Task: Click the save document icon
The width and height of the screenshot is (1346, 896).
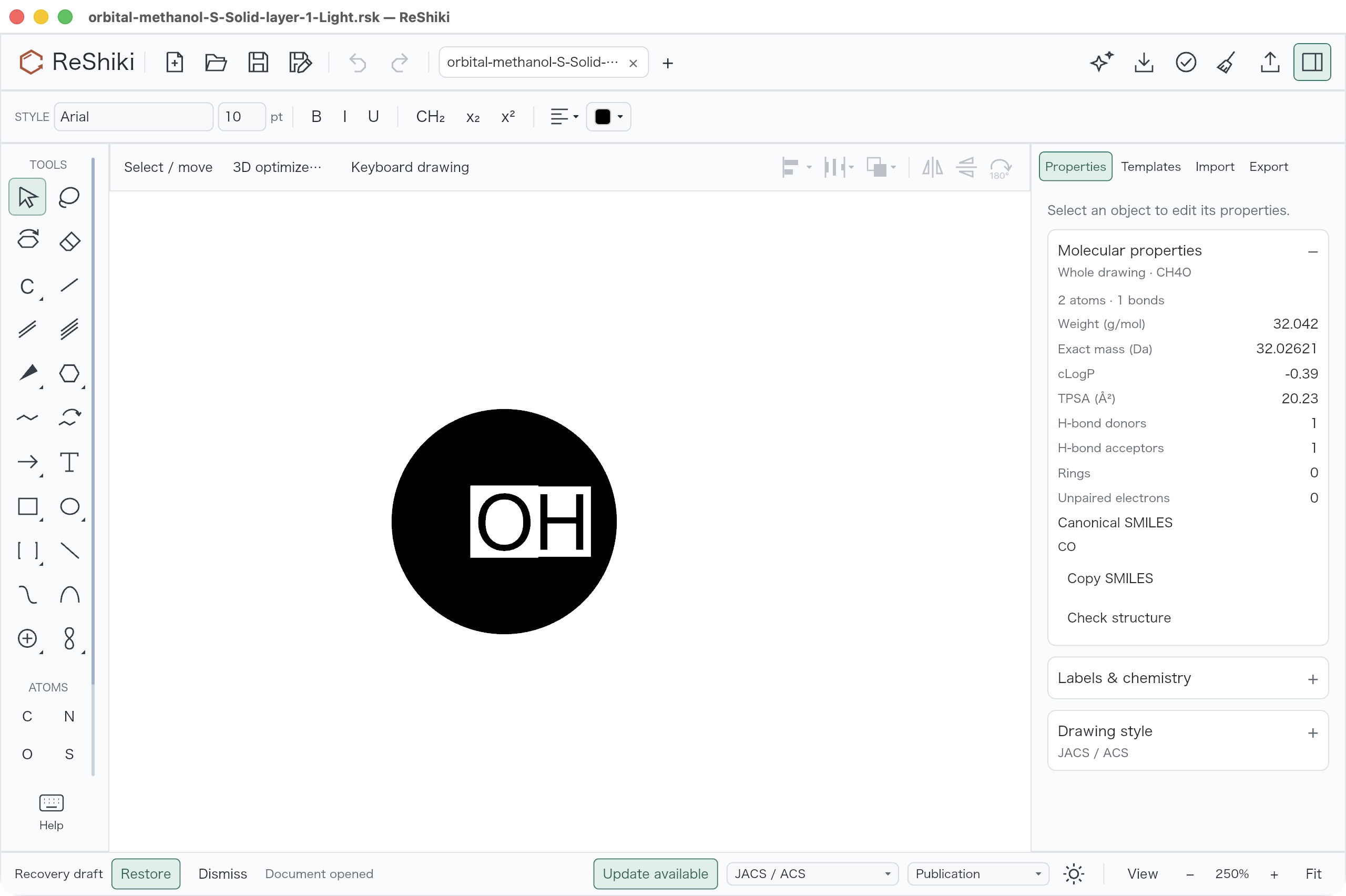Action: (258, 62)
